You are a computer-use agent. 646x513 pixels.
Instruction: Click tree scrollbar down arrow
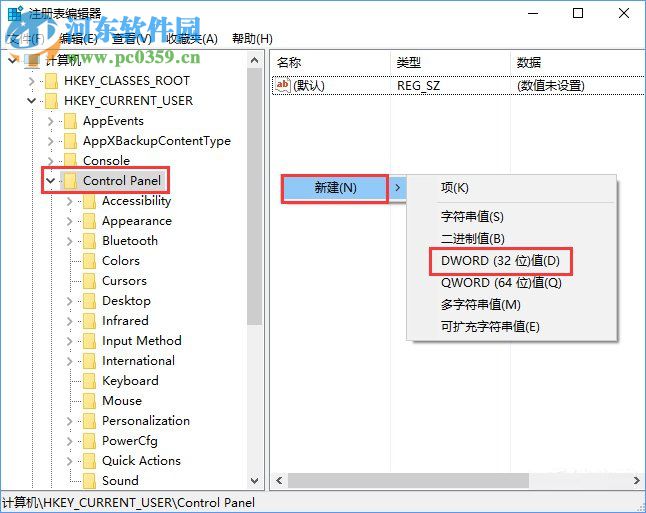point(255,480)
